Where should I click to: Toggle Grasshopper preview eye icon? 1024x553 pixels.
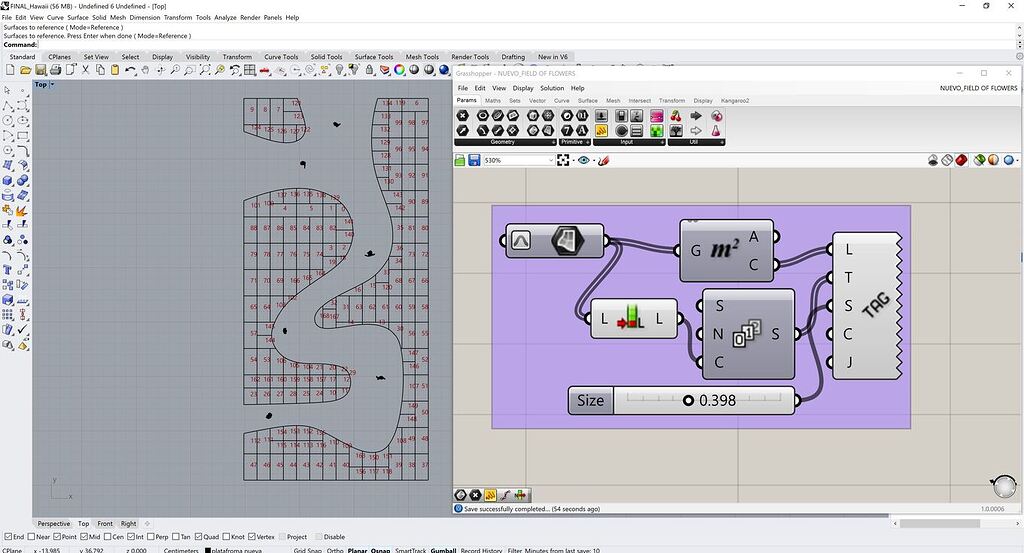[584, 160]
